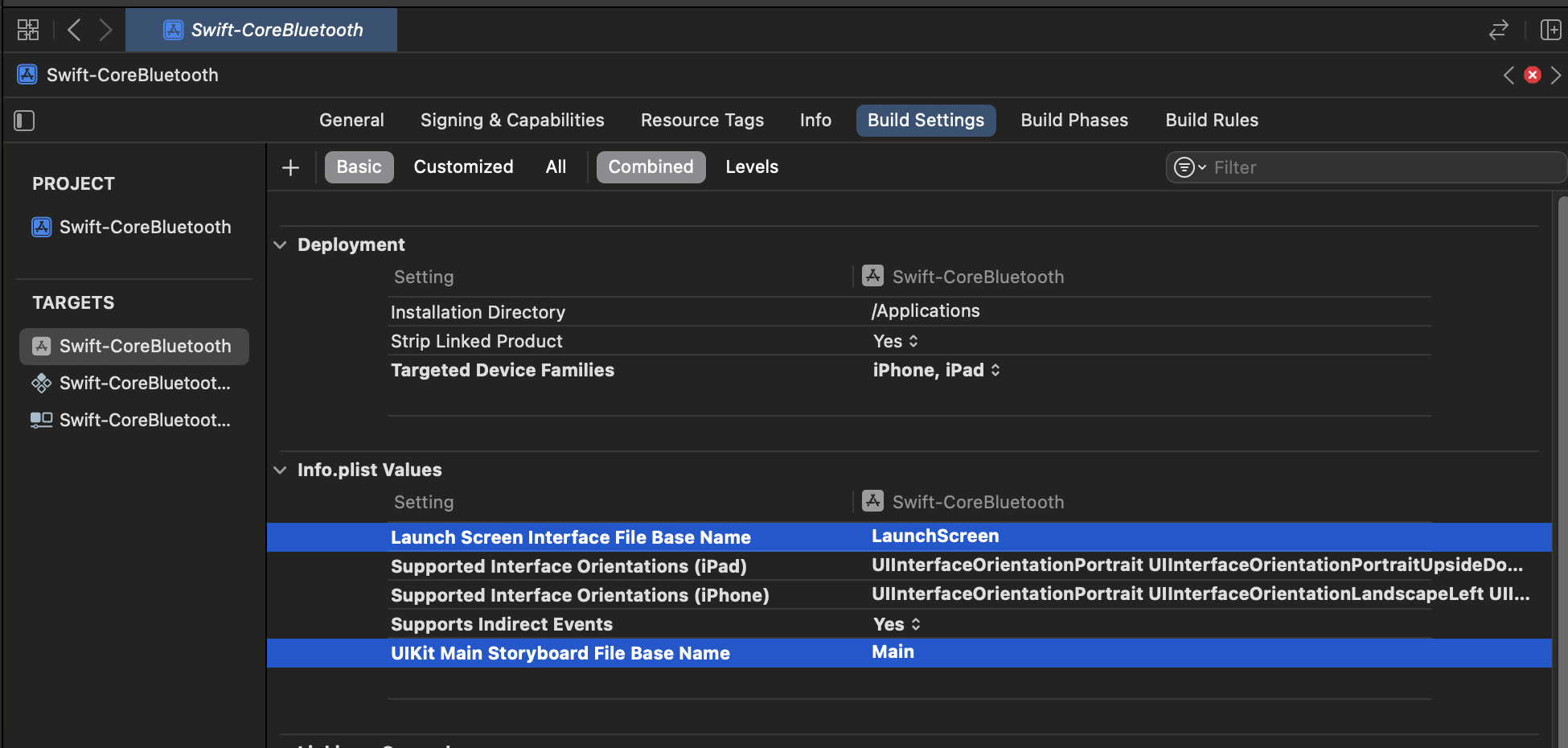Collapse the Info.plist Values section
The image size is (1568, 748).
pyautogui.click(x=280, y=470)
